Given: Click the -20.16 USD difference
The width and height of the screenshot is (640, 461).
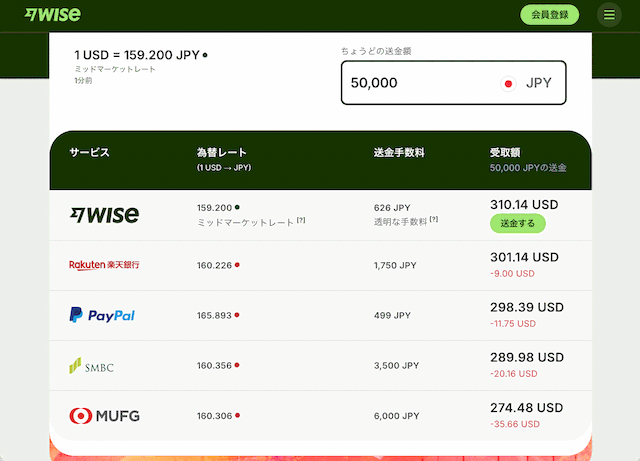Looking at the screenshot, I should 513,374.
